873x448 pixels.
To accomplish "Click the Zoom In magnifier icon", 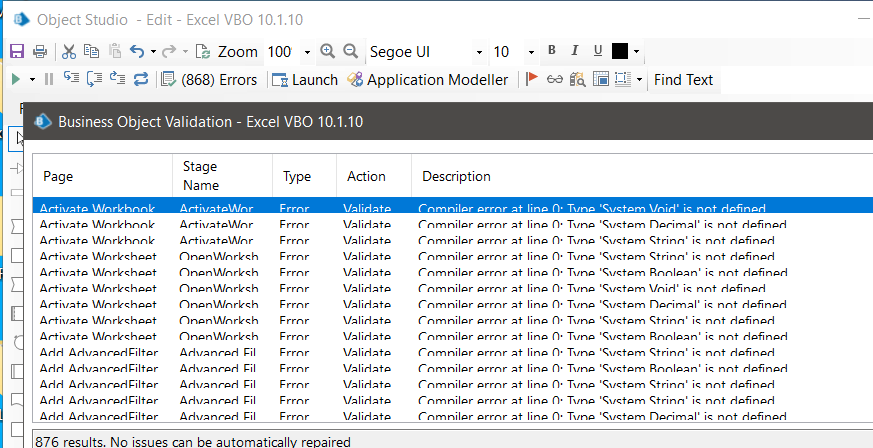I will (x=327, y=52).
